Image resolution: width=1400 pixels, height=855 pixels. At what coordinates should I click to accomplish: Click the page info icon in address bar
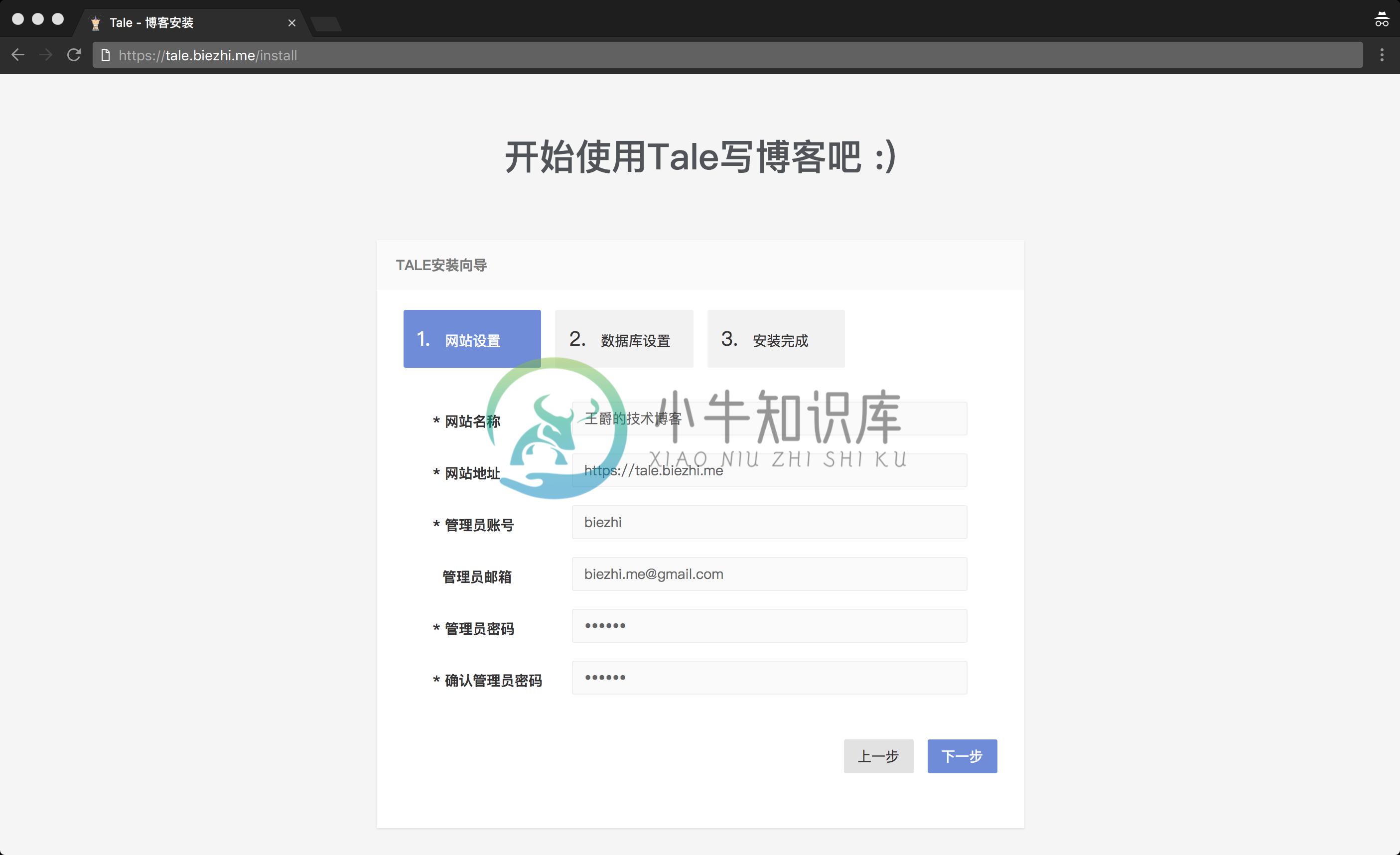(x=105, y=55)
